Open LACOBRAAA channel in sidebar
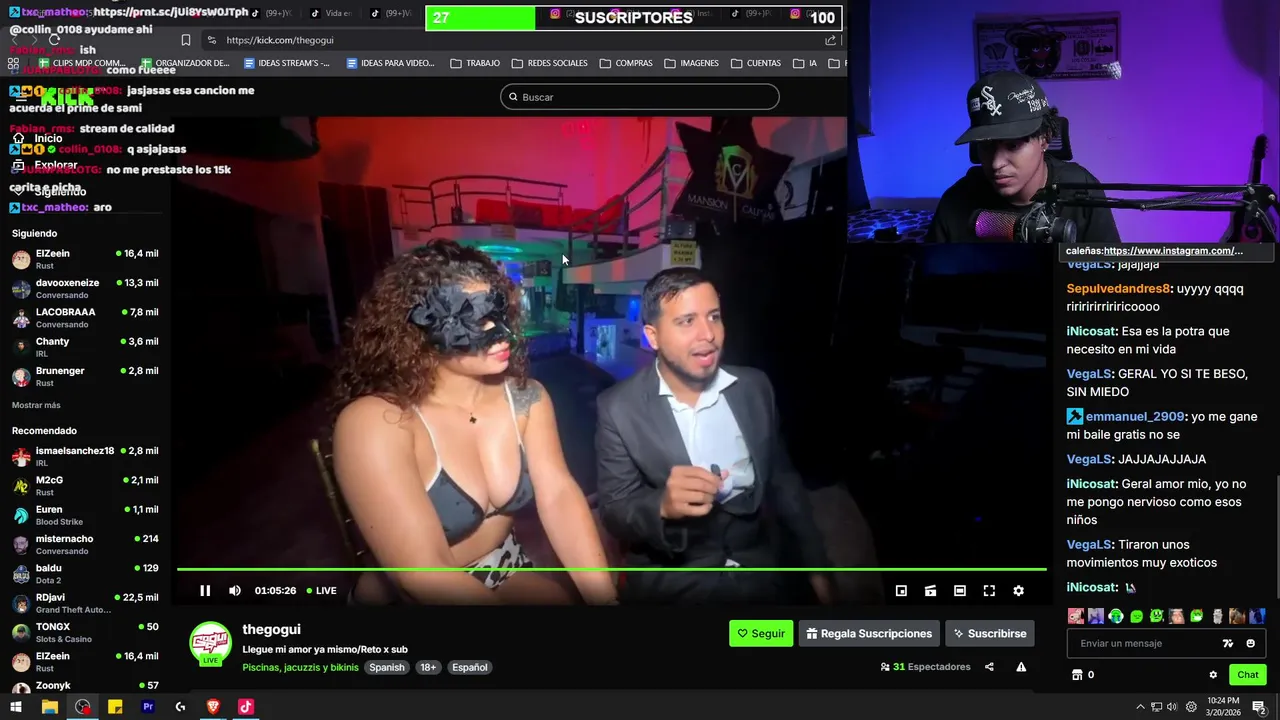The image size is (1280, 720). (85, 318)
